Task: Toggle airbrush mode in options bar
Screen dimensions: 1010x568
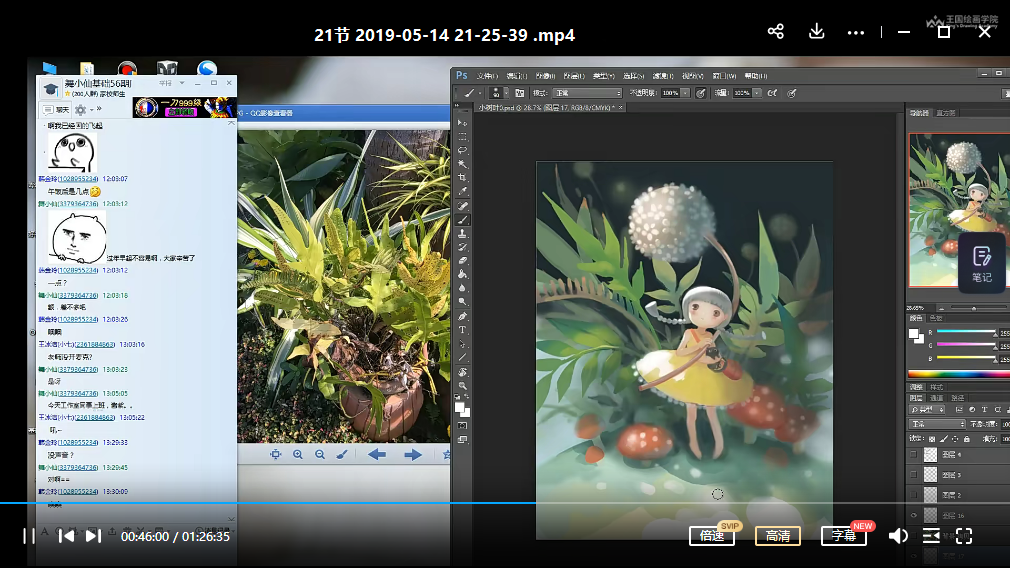Action: (772, 93)
